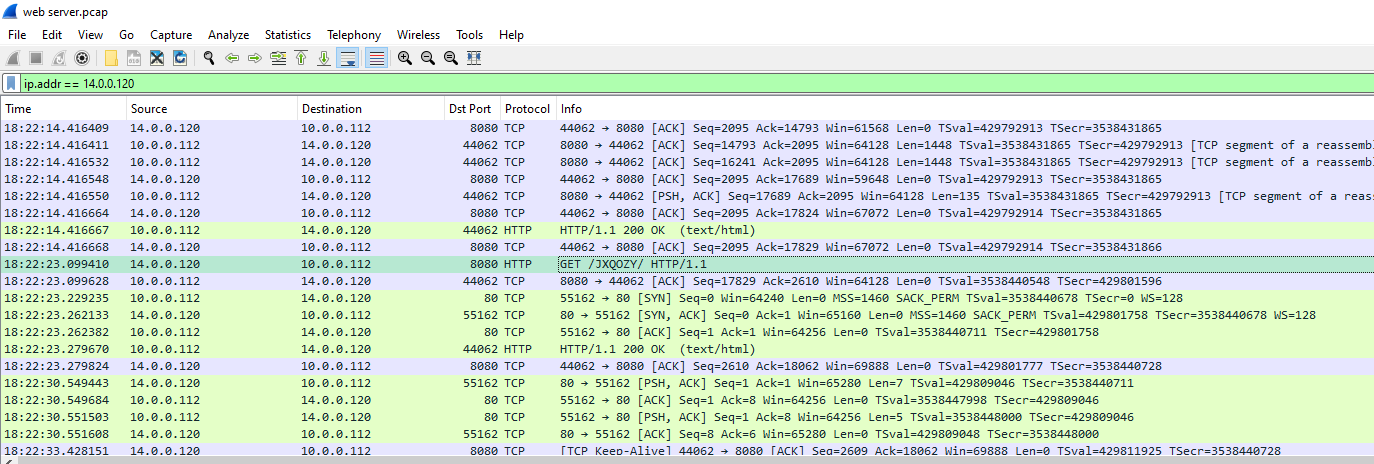
Task: Sort by the Protocol column header
Action: coord(528,109)
